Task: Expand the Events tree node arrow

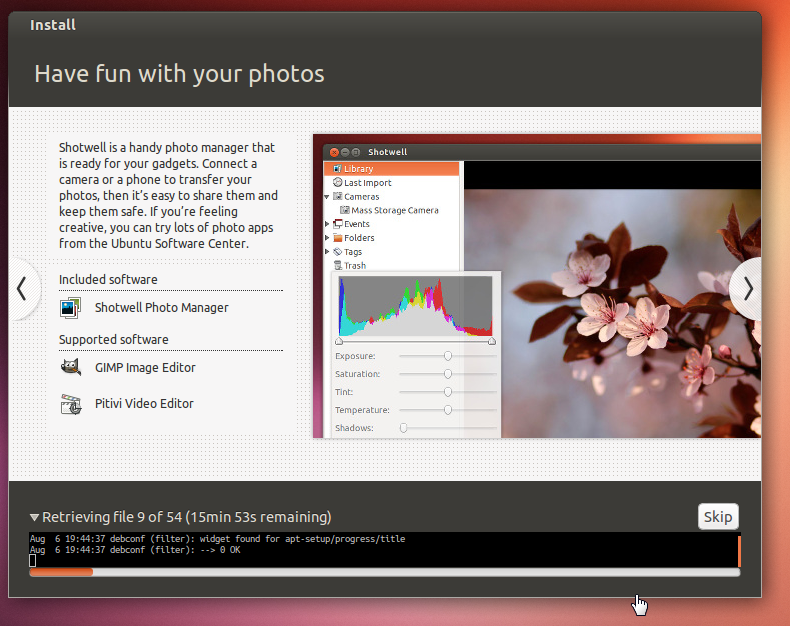Action: click(327, 224)
